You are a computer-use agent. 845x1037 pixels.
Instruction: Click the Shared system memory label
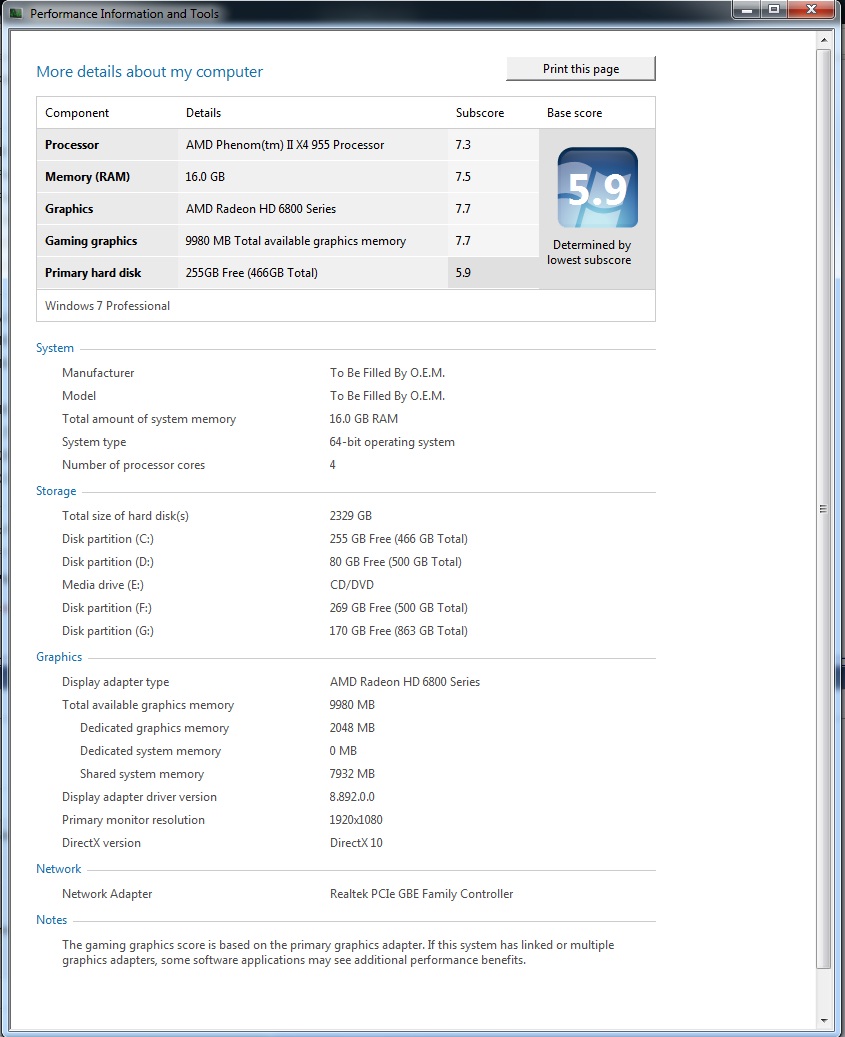point(141,774)
